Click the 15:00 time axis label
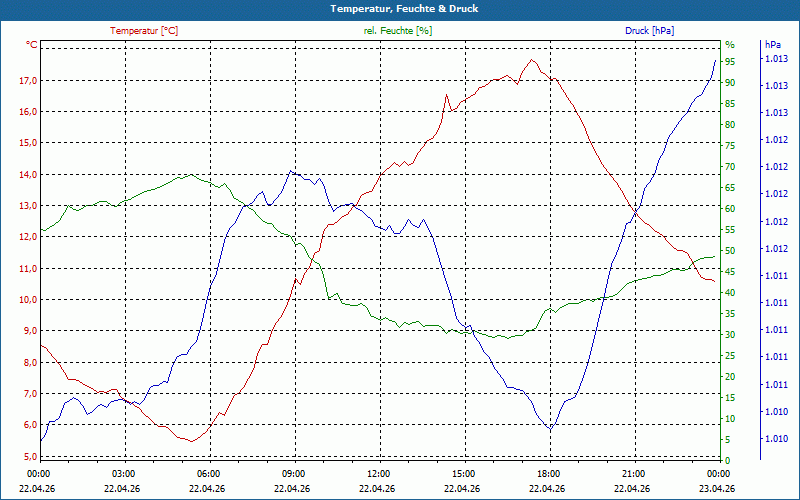 462,474
